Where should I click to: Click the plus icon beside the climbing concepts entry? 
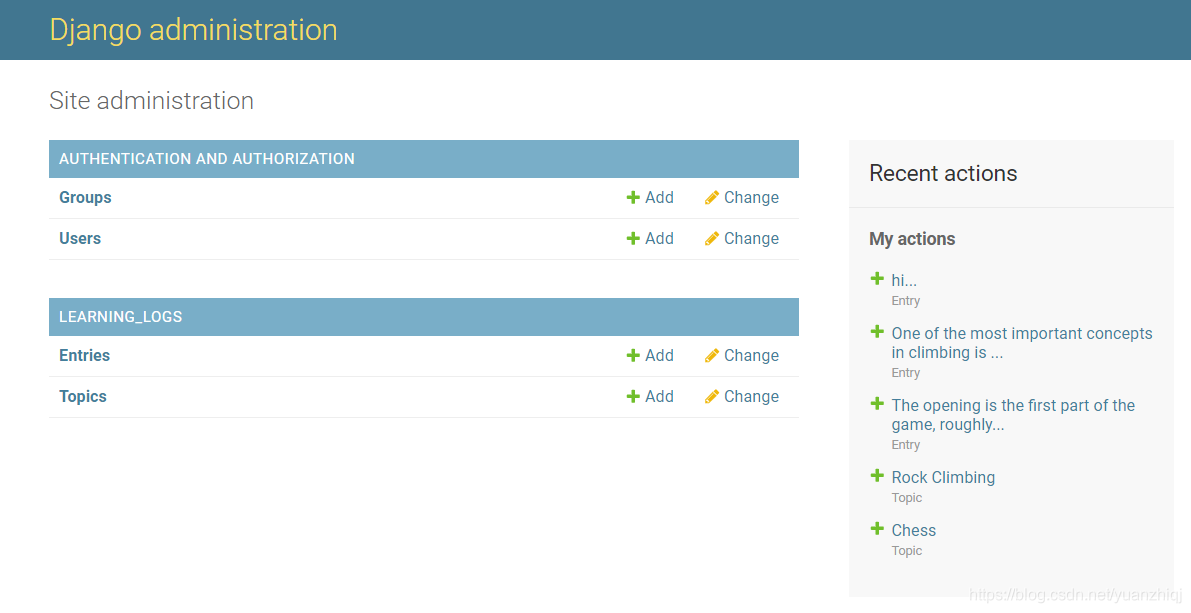pos(877,332)
